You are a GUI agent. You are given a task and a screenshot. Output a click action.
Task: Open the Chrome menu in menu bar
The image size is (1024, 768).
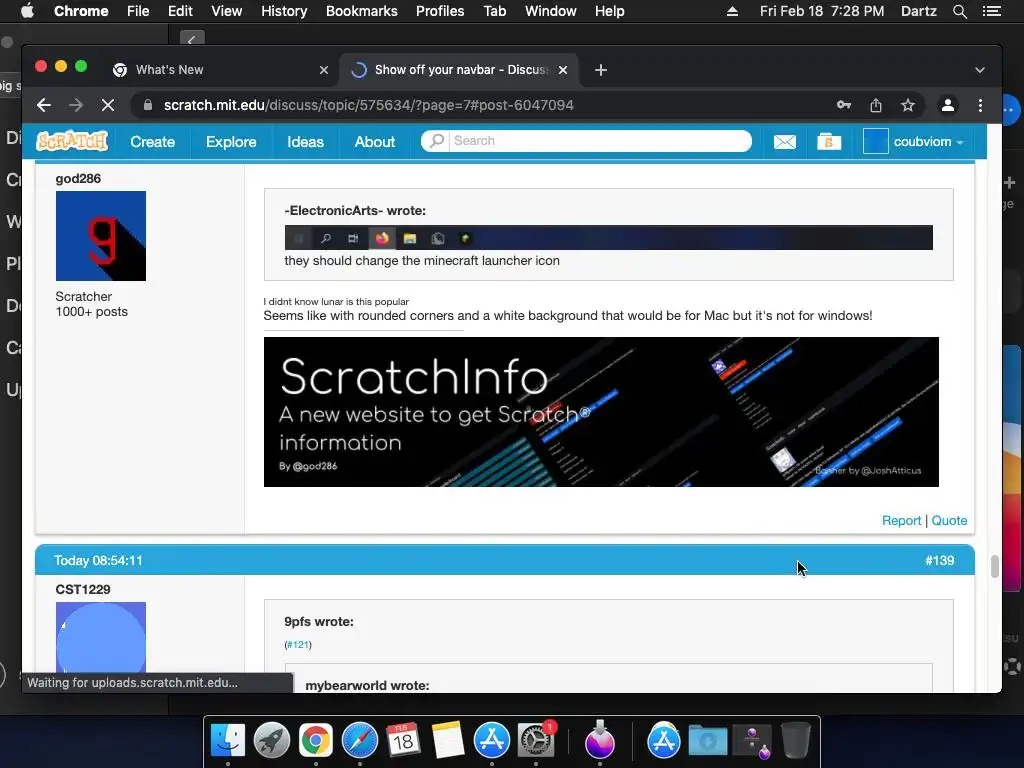pyautogui.click(x=81, y=11)
